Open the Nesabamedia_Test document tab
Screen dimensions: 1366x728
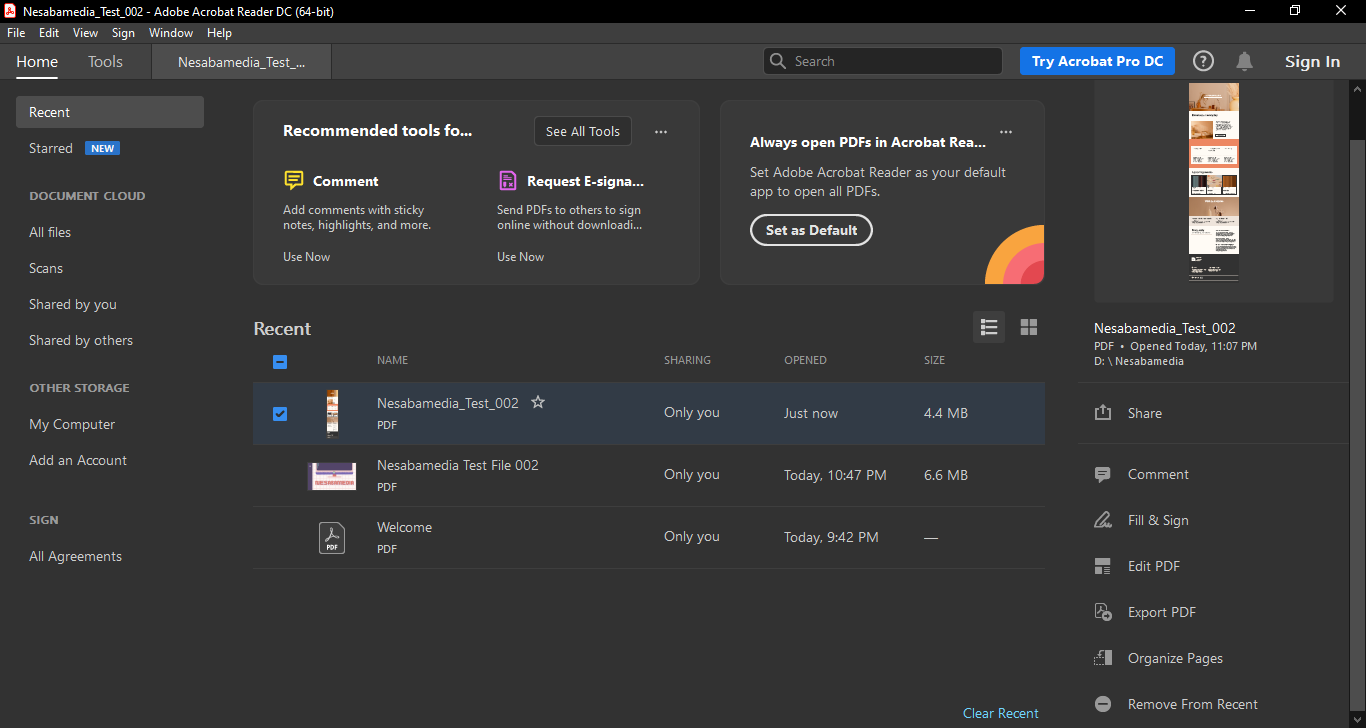point(241,62)
